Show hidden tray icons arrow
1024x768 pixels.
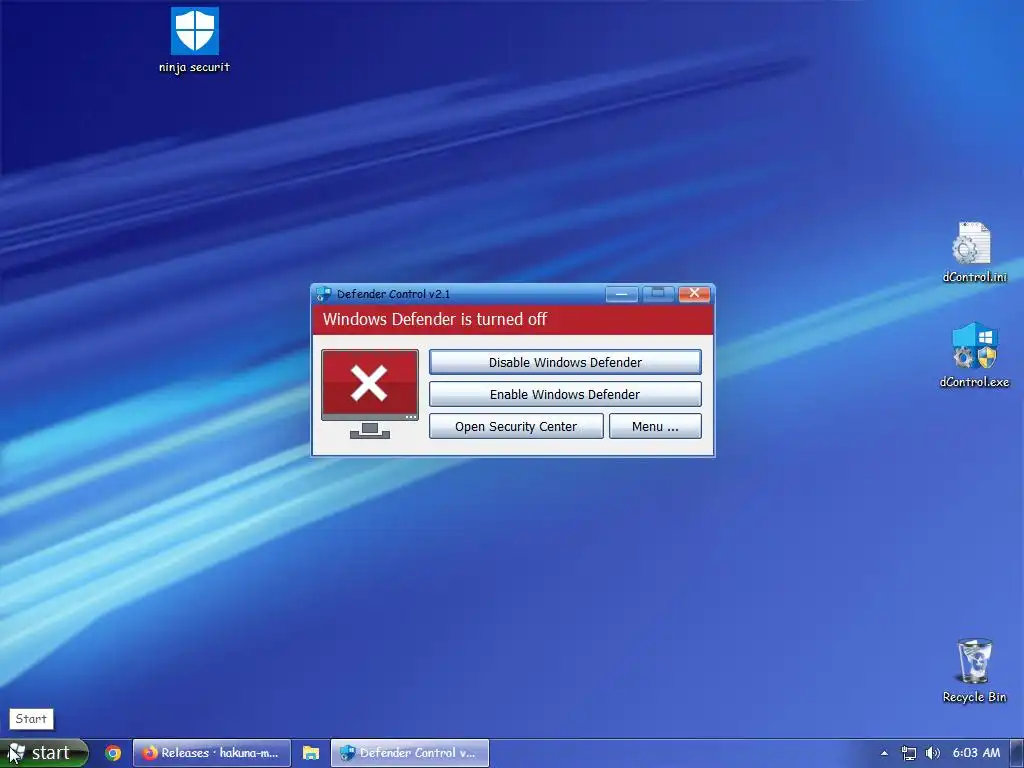tap(884, 753)
